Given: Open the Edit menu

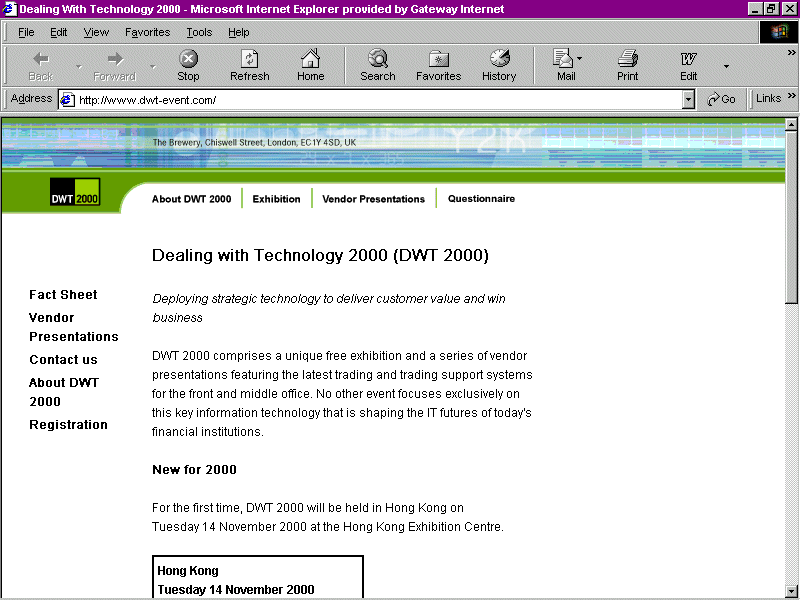Looking at the screenshot, I should (59, 32).
